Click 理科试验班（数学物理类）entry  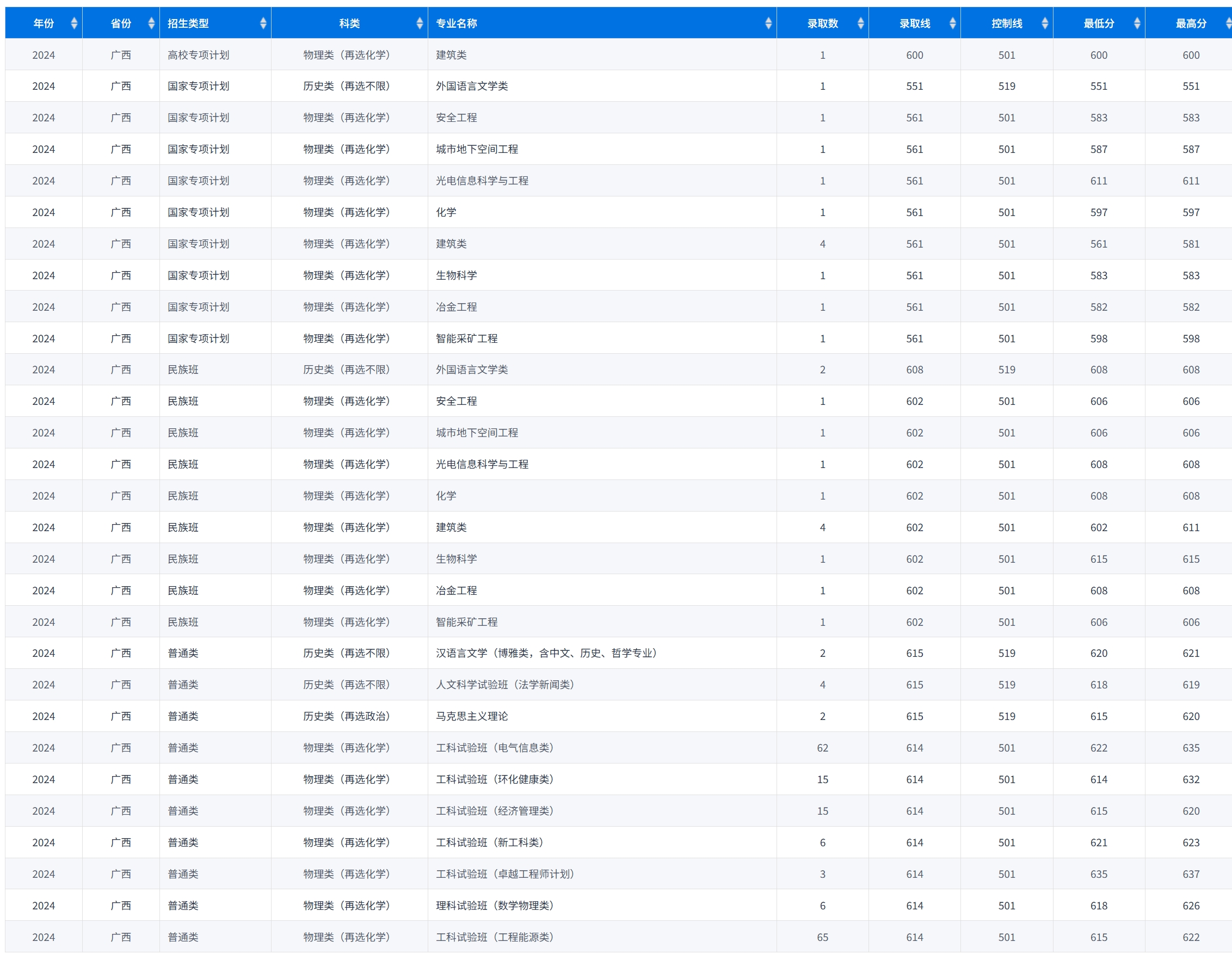pyautogui.click(x=495, y=905)
